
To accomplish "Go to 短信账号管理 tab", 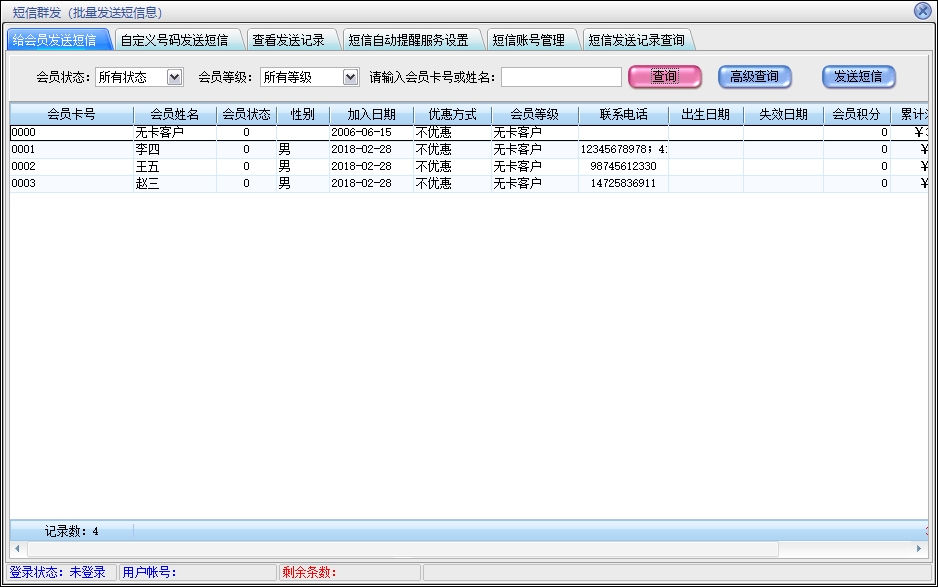I will click(x=528, y=41).
